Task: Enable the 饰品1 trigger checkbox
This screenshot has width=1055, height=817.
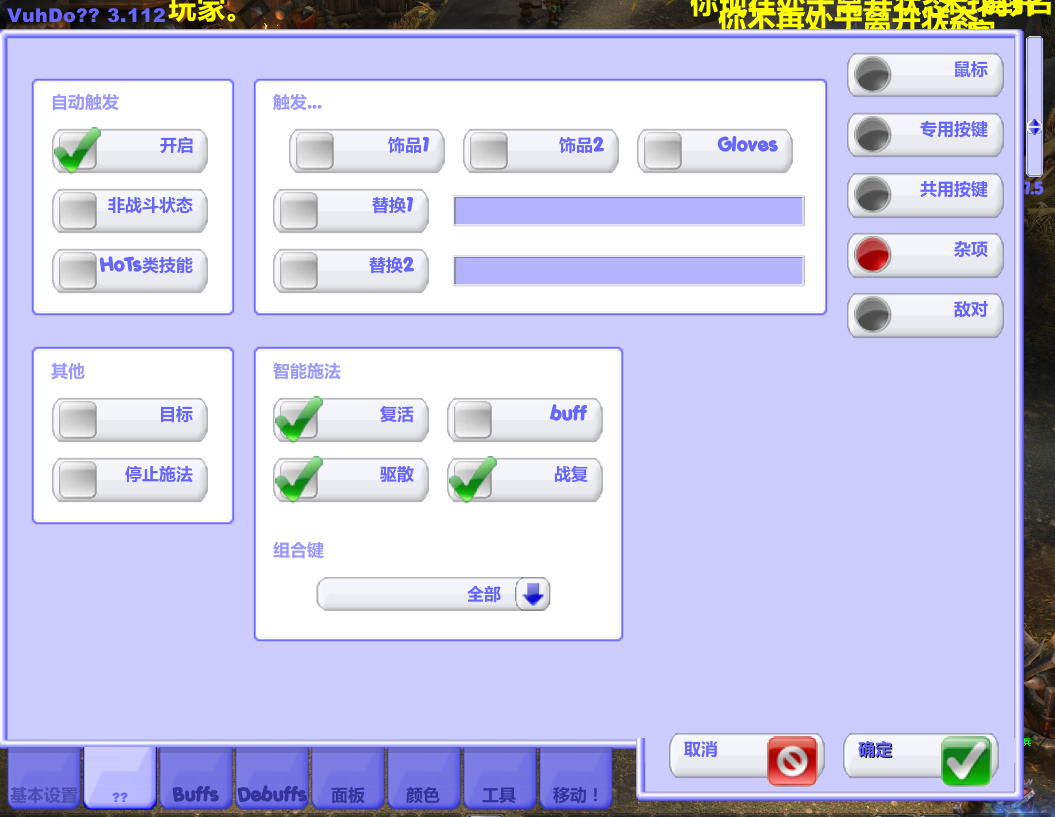Action: click(316, 150)
